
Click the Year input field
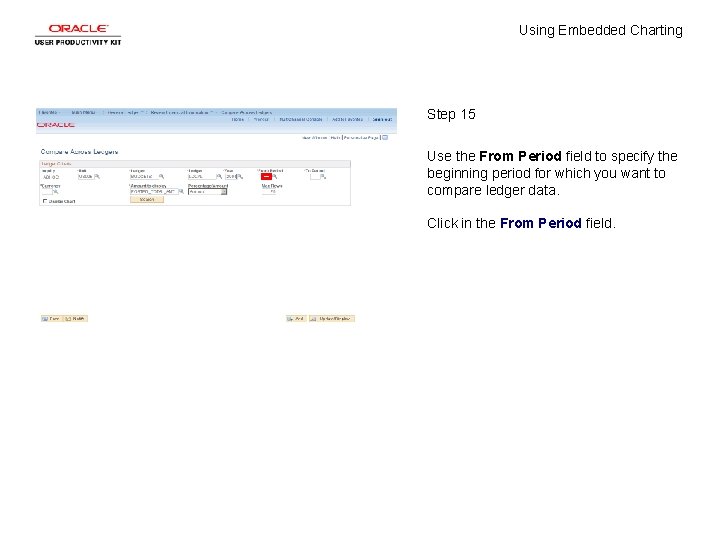pyautogui.click(x=231, y=176)
